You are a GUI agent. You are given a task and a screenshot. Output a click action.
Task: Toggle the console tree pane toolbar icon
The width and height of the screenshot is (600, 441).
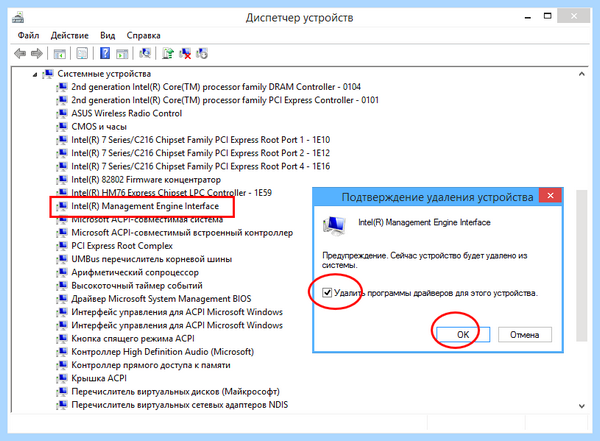(x=59, y=54)
